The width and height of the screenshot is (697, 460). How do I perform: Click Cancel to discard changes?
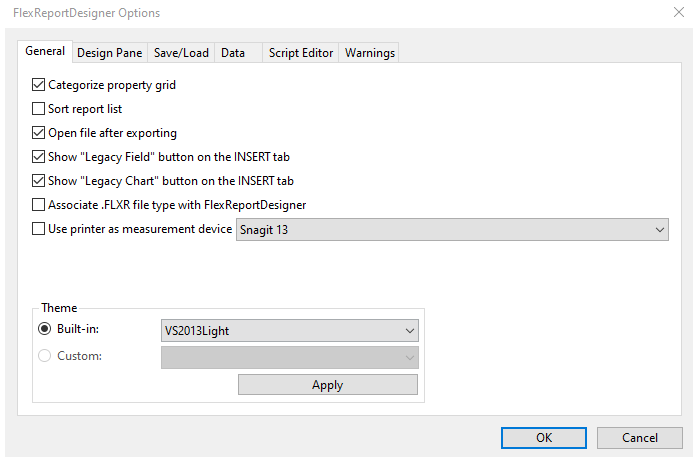pyautogui.click(x=639, y=438)
